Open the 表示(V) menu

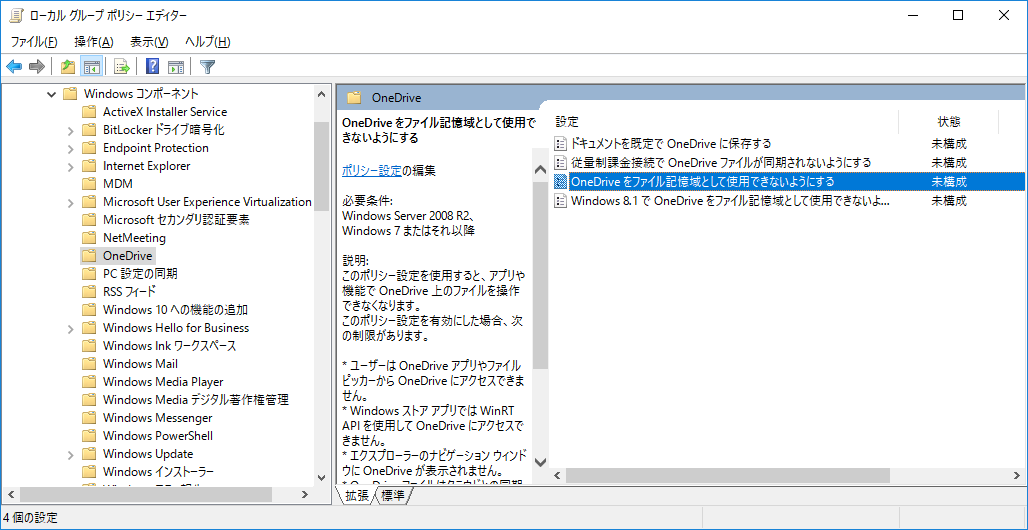click(x=149, y=42)
